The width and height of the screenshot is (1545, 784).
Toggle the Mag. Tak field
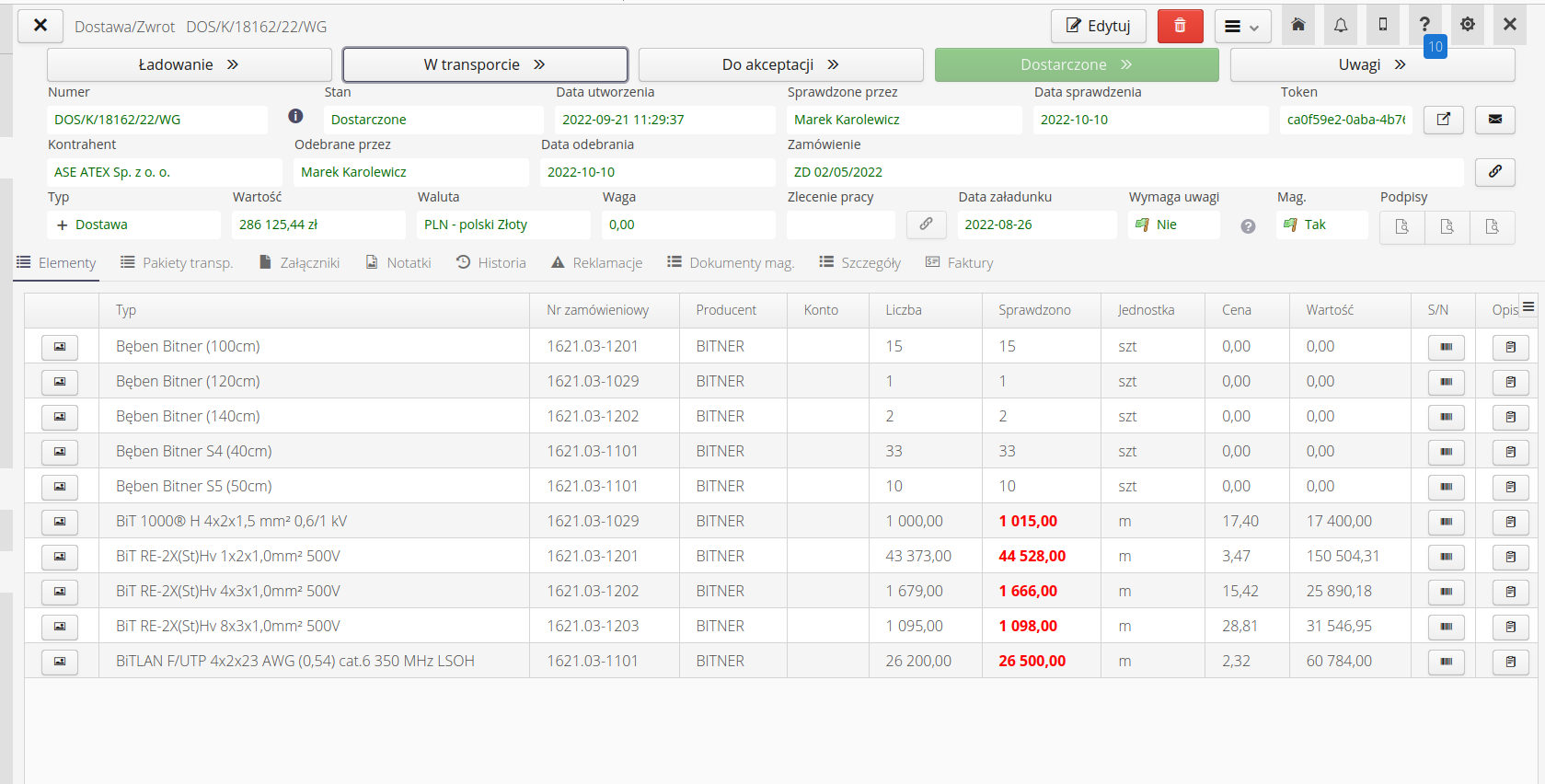(x=1320, y=225)
